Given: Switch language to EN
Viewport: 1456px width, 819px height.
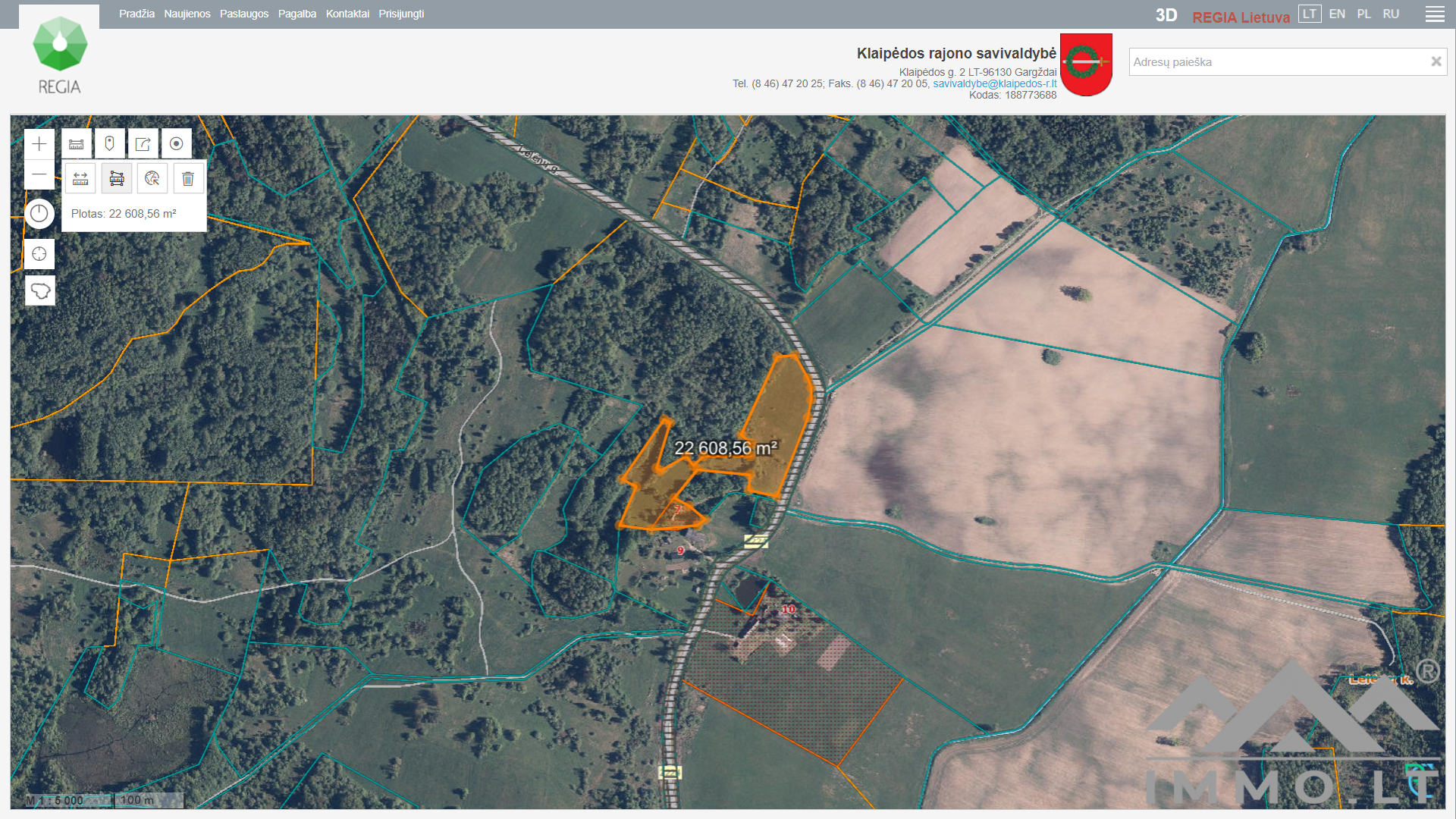Looking at the screenshot, I should (x=1337, y=14).
